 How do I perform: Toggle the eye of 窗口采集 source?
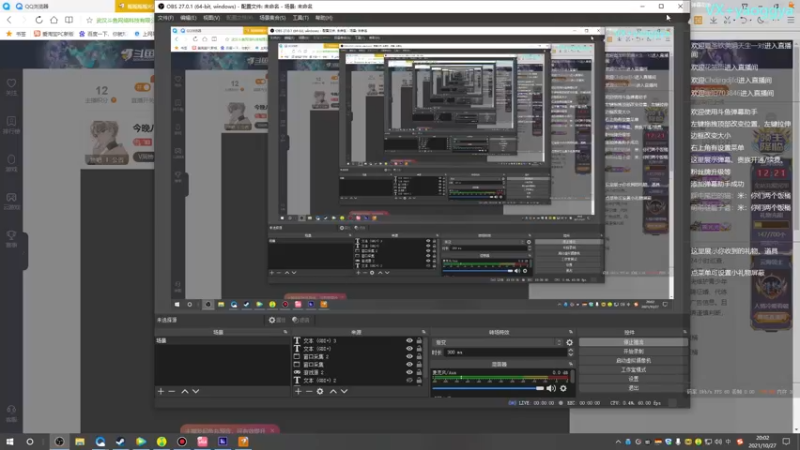[x=409, y=364]
